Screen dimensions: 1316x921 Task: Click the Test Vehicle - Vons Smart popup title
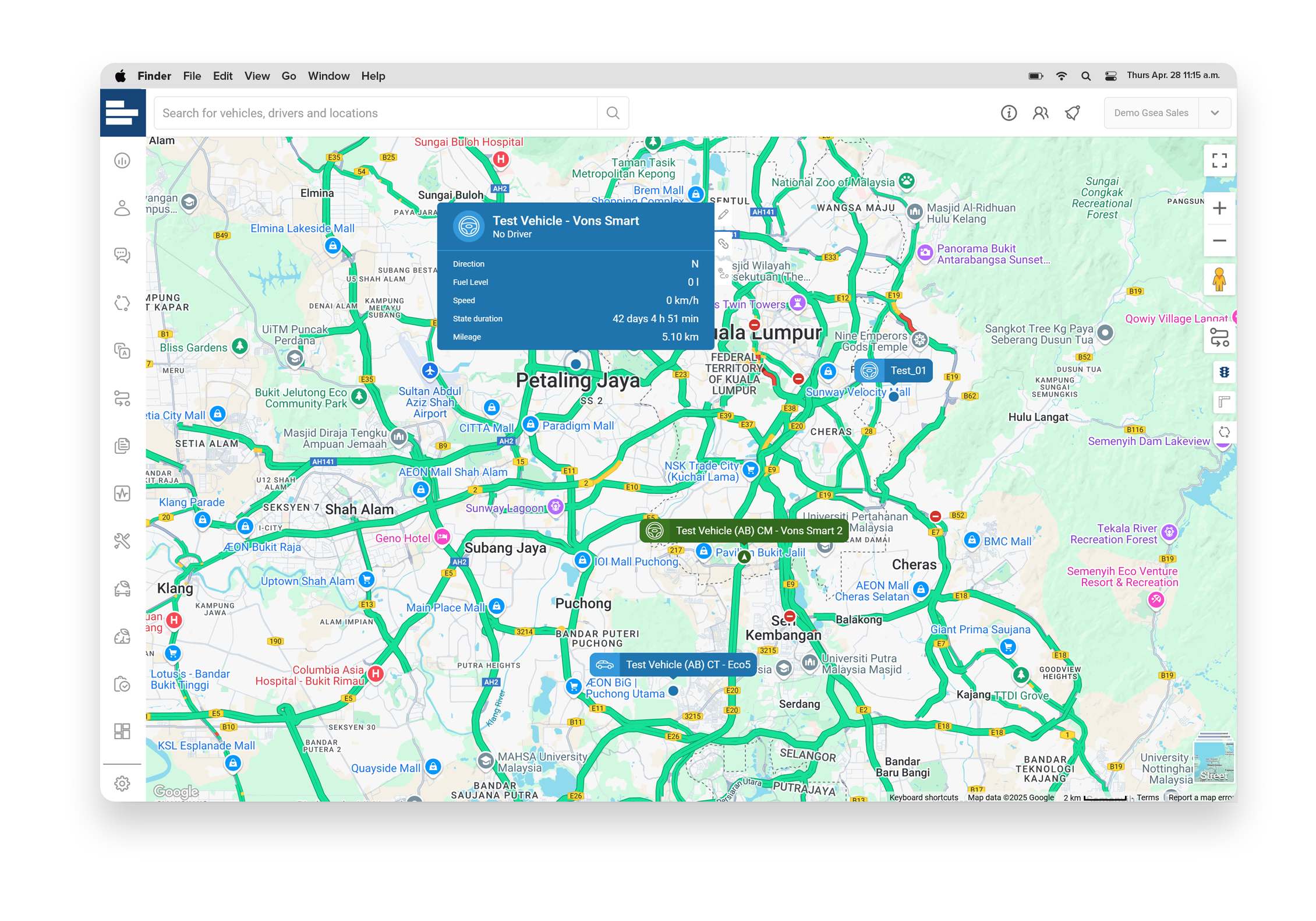point(565,221)
